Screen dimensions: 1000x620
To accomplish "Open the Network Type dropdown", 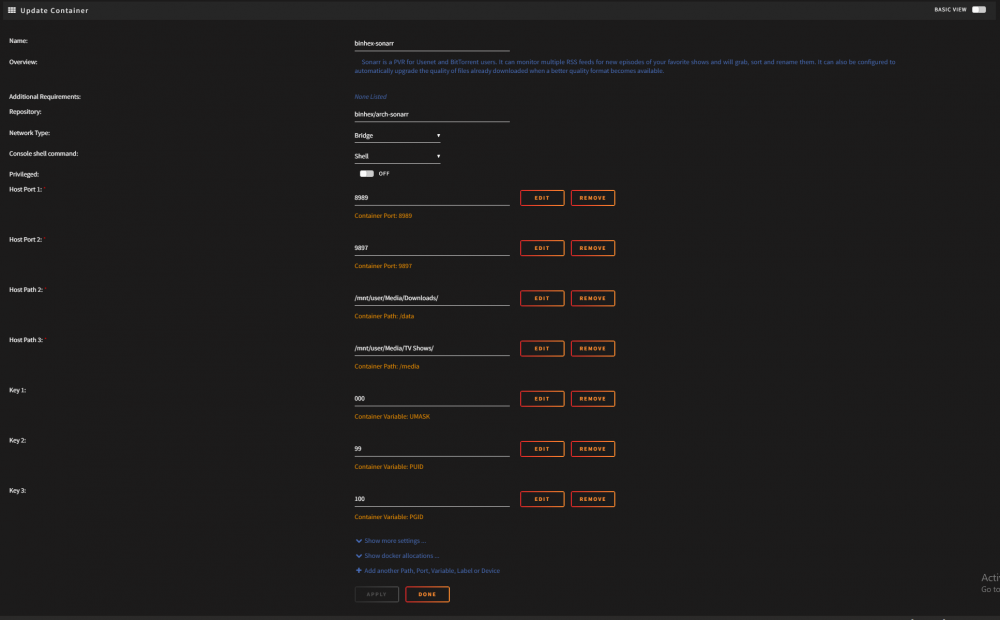I will coord(397,135).
